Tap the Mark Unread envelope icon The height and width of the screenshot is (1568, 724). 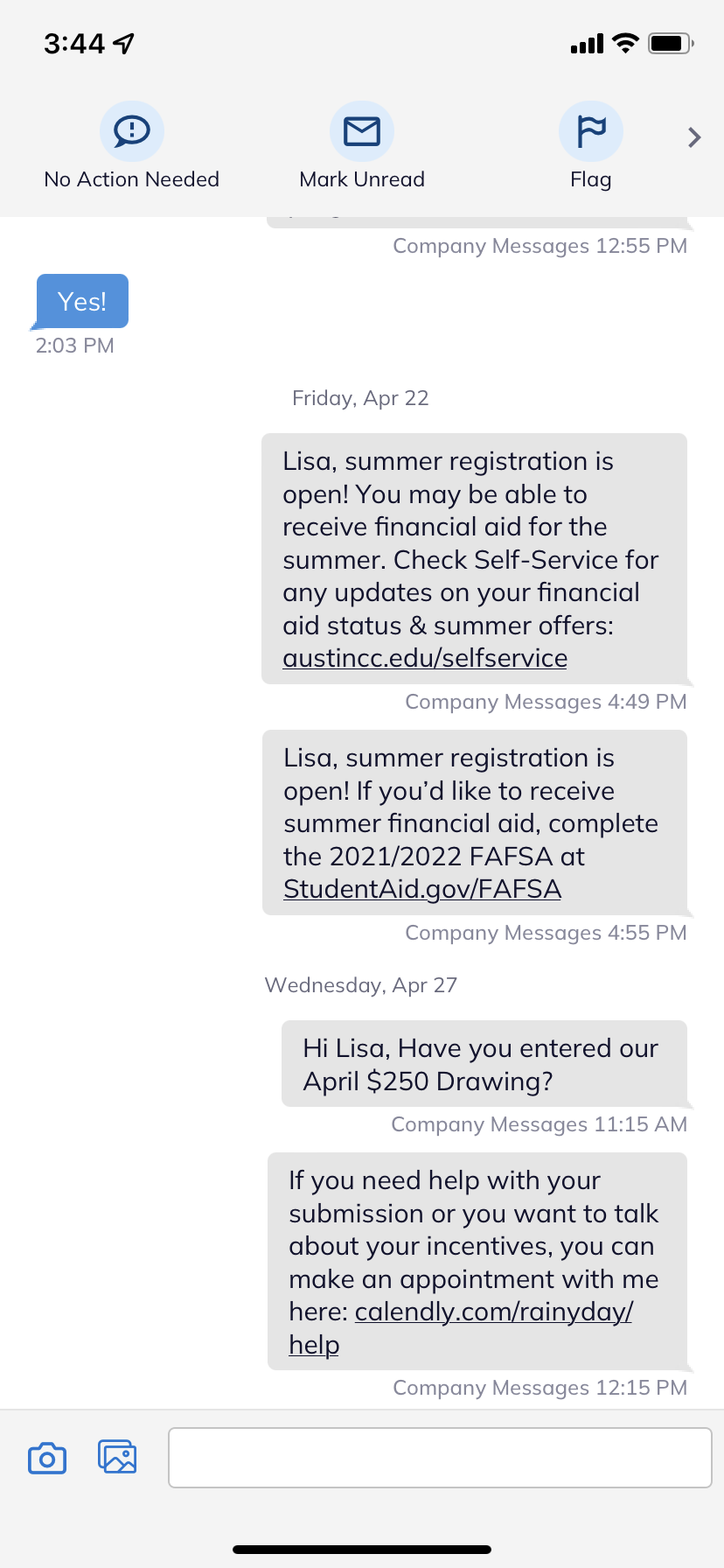[362, 131]
